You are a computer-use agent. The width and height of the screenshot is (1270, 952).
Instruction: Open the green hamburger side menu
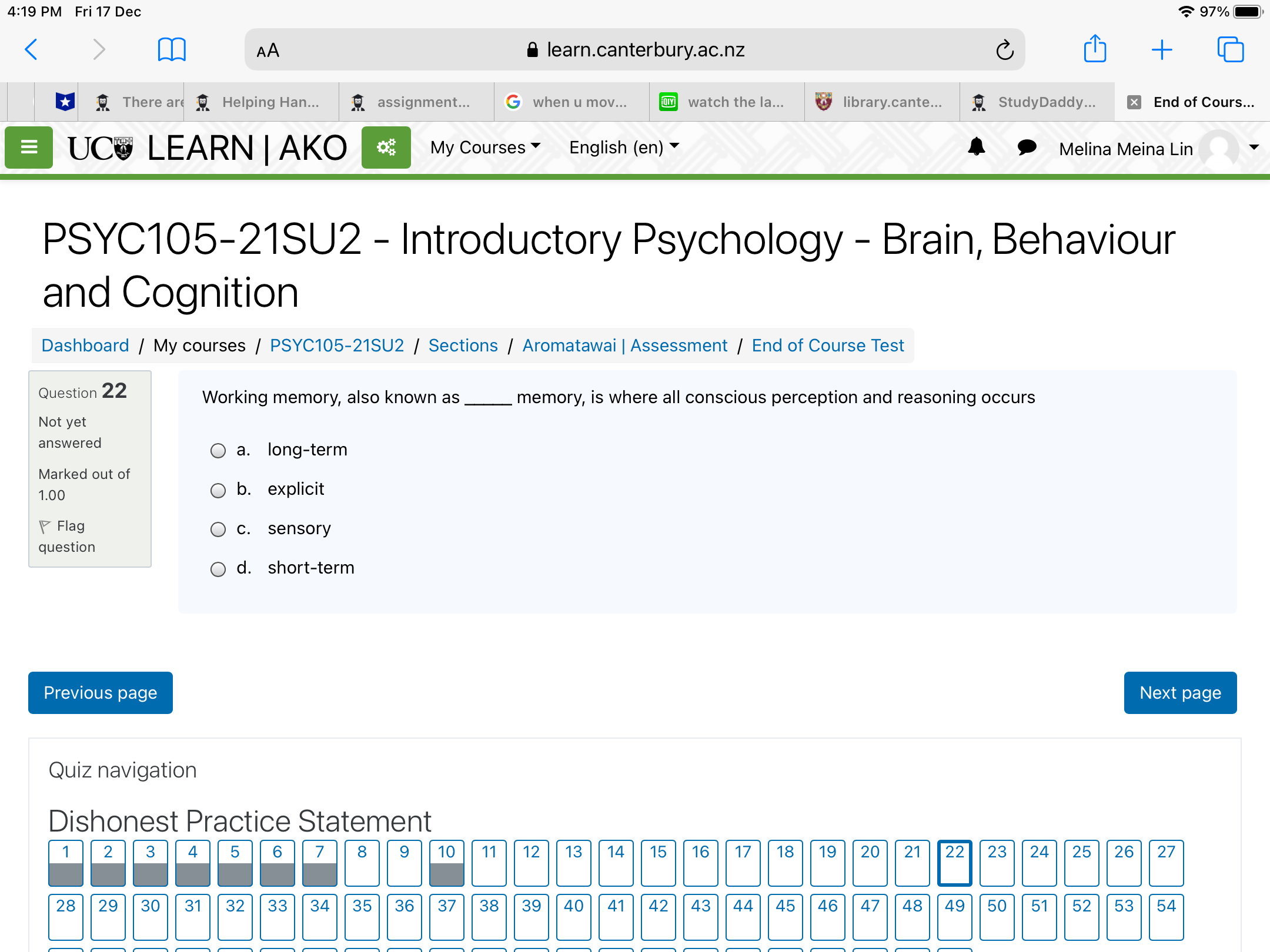tap(29, 148)
